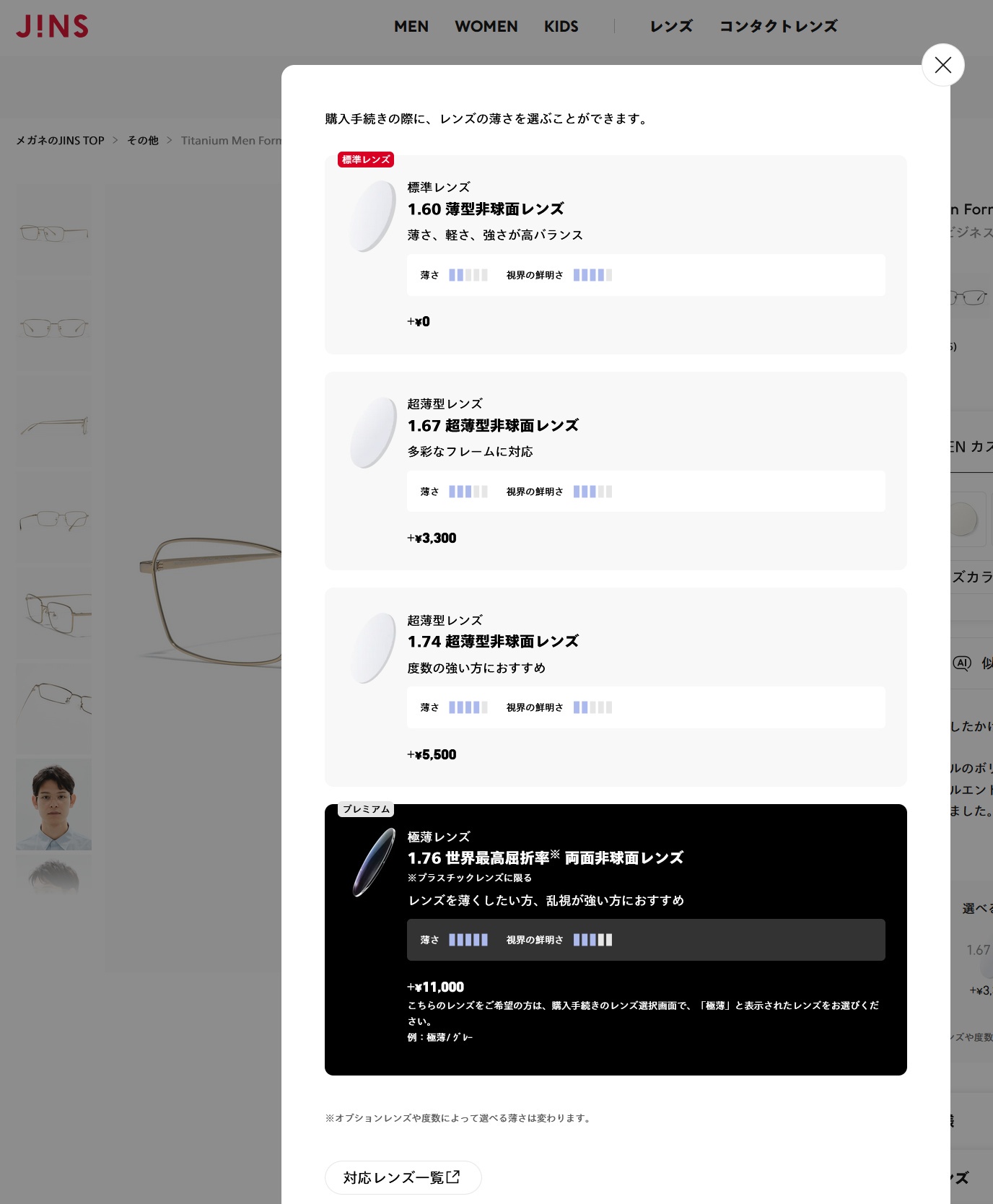
Task: Go to レンズ navigation item
Action: [x=670, y=27]
